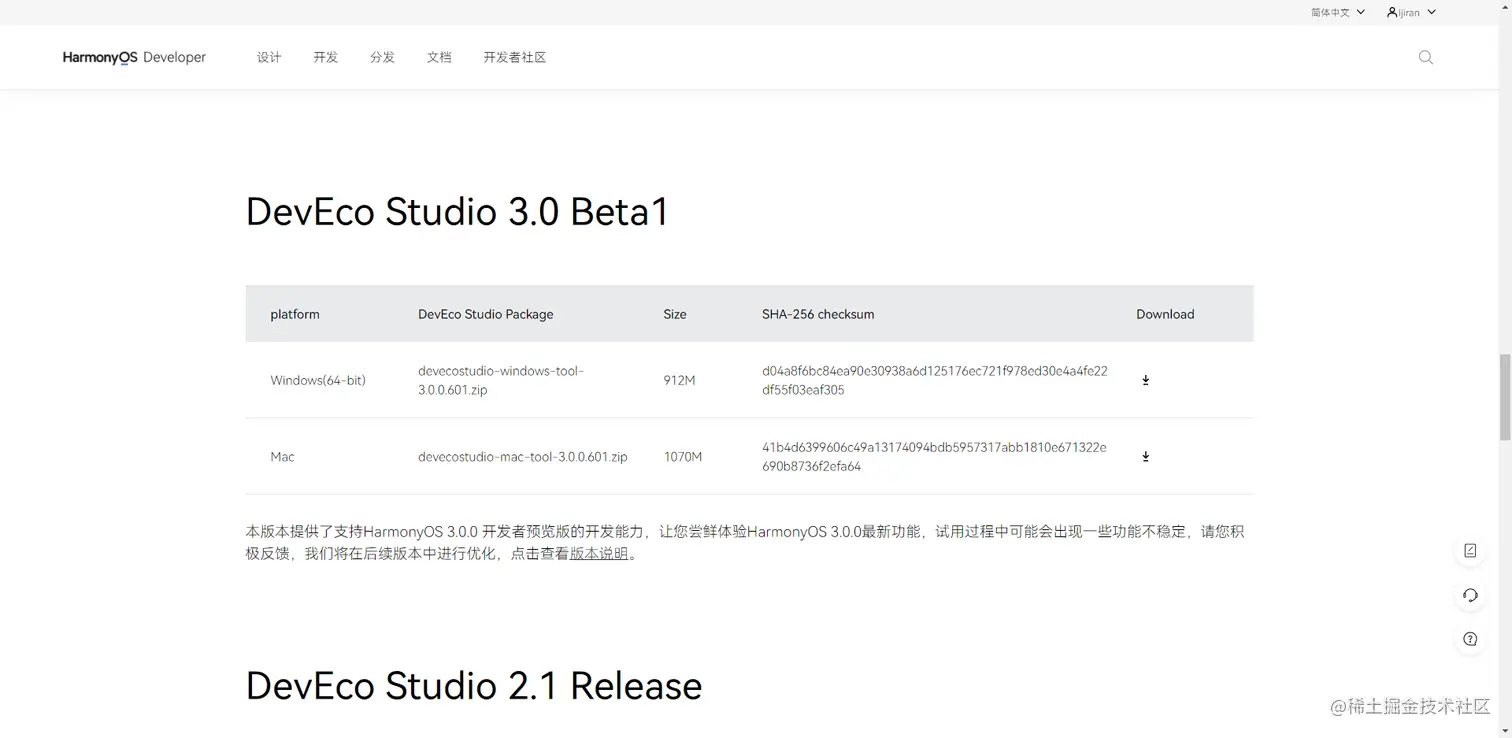Click the DevEco Studio Package column header
This screenshot has height=738, width=1512.
(486, 314)
